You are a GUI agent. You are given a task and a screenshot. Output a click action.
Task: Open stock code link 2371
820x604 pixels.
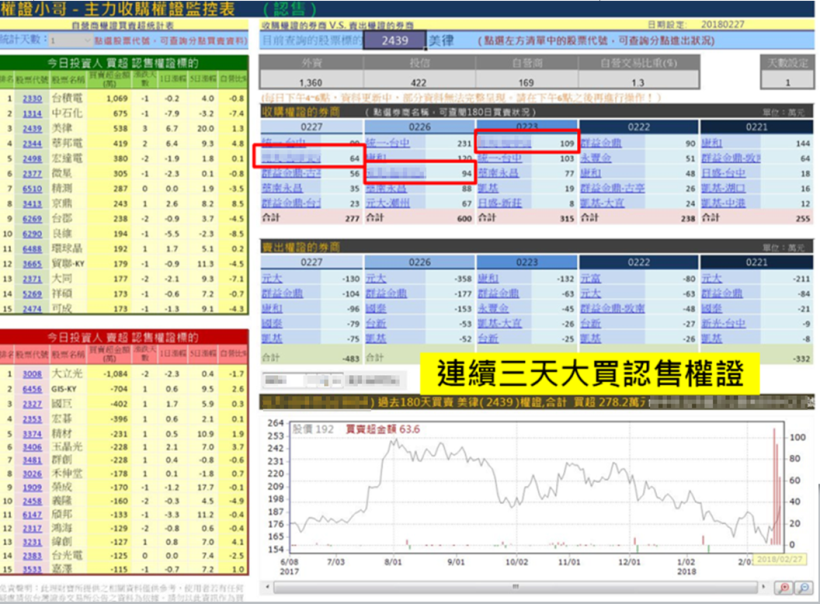click(32, 279)
